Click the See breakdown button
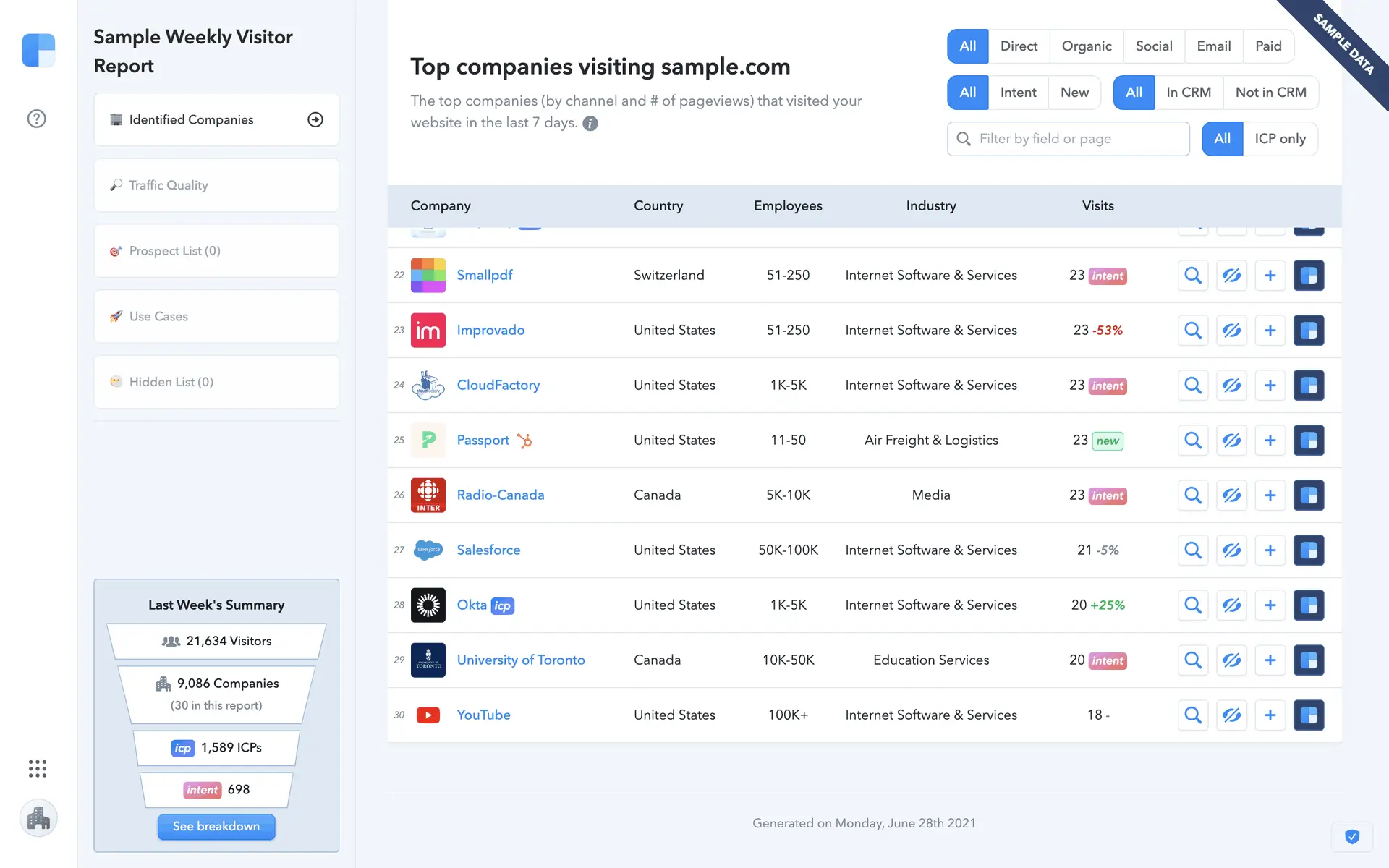Screen dimensions: 1389x868 (x=216, y=826)
